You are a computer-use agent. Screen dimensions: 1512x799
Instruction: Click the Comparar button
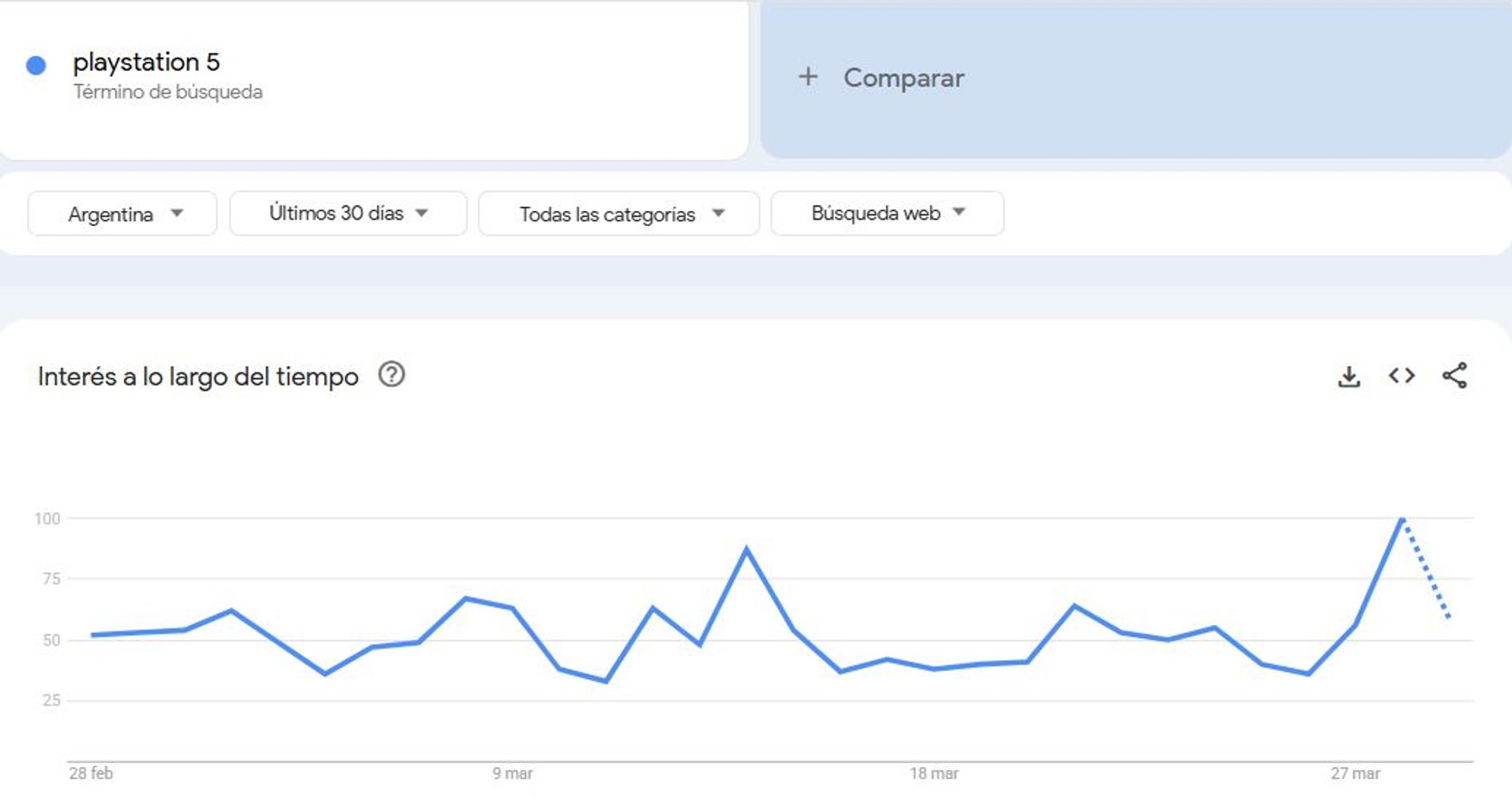(1136, 78)
